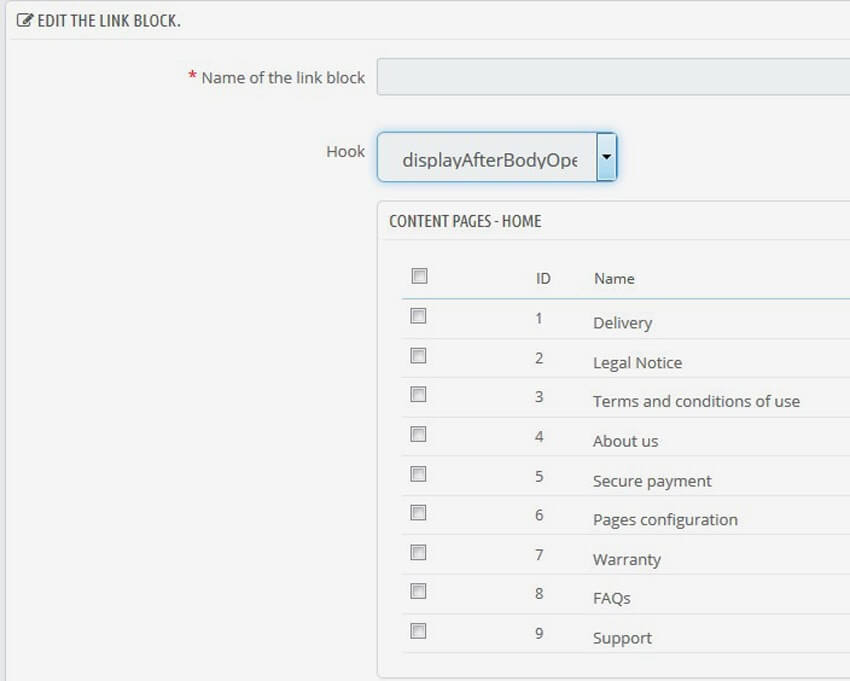This screenshot has height=681, width=850.
Task: Select the Delivery page name
Action: 624,322
